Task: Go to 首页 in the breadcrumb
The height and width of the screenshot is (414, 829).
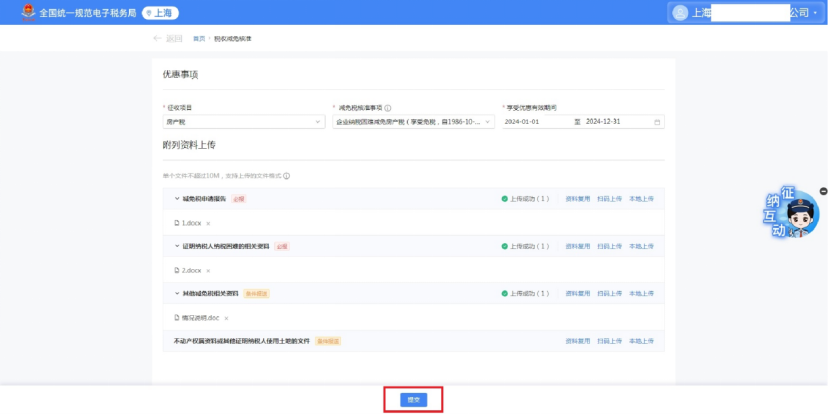Action: pyautogui.click(x=199, y=38)
